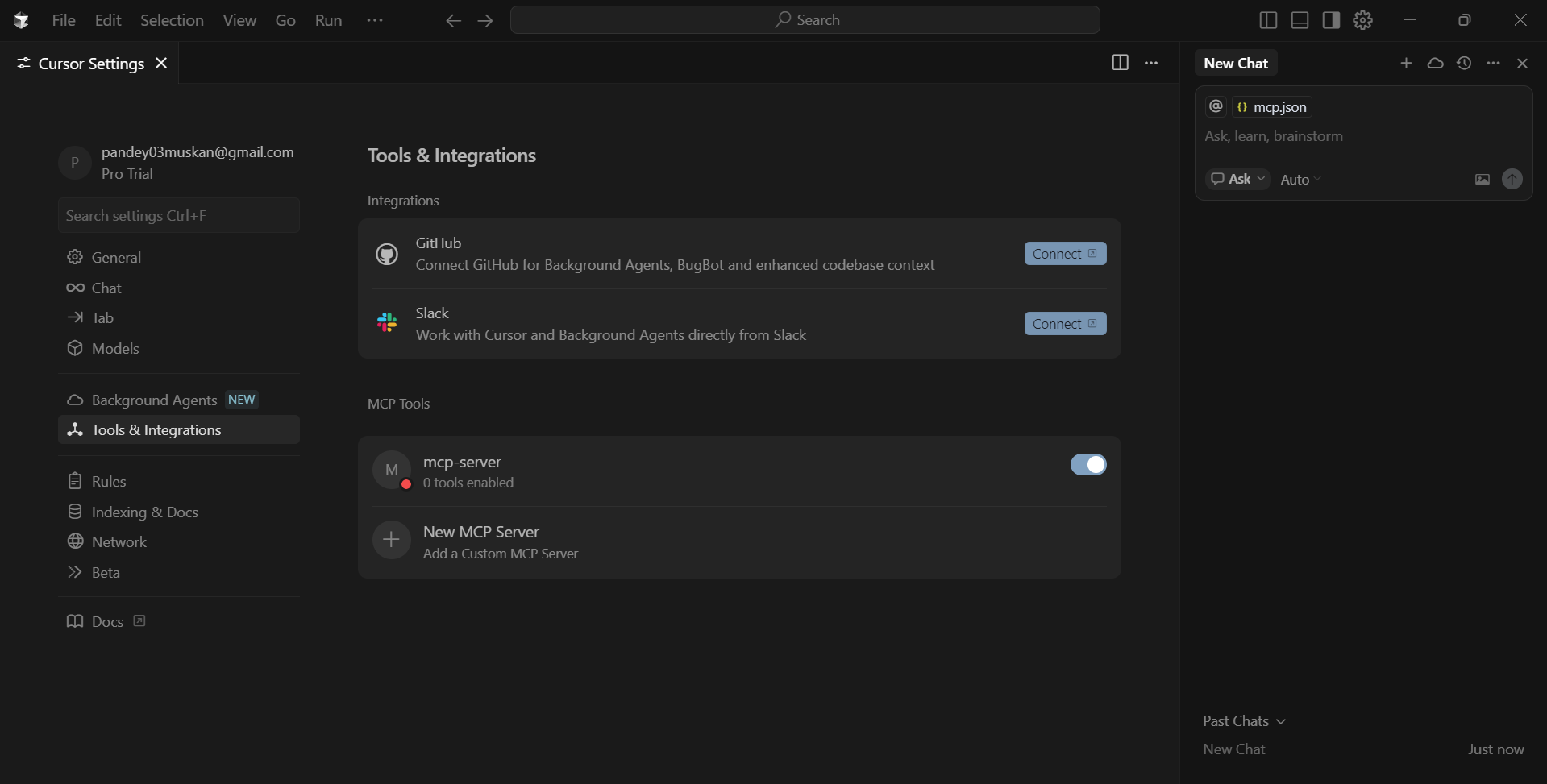Screen dimensions: 1547x784
Task: Open background agents cloud icon in chat
Action: [x=1435, y=63]
